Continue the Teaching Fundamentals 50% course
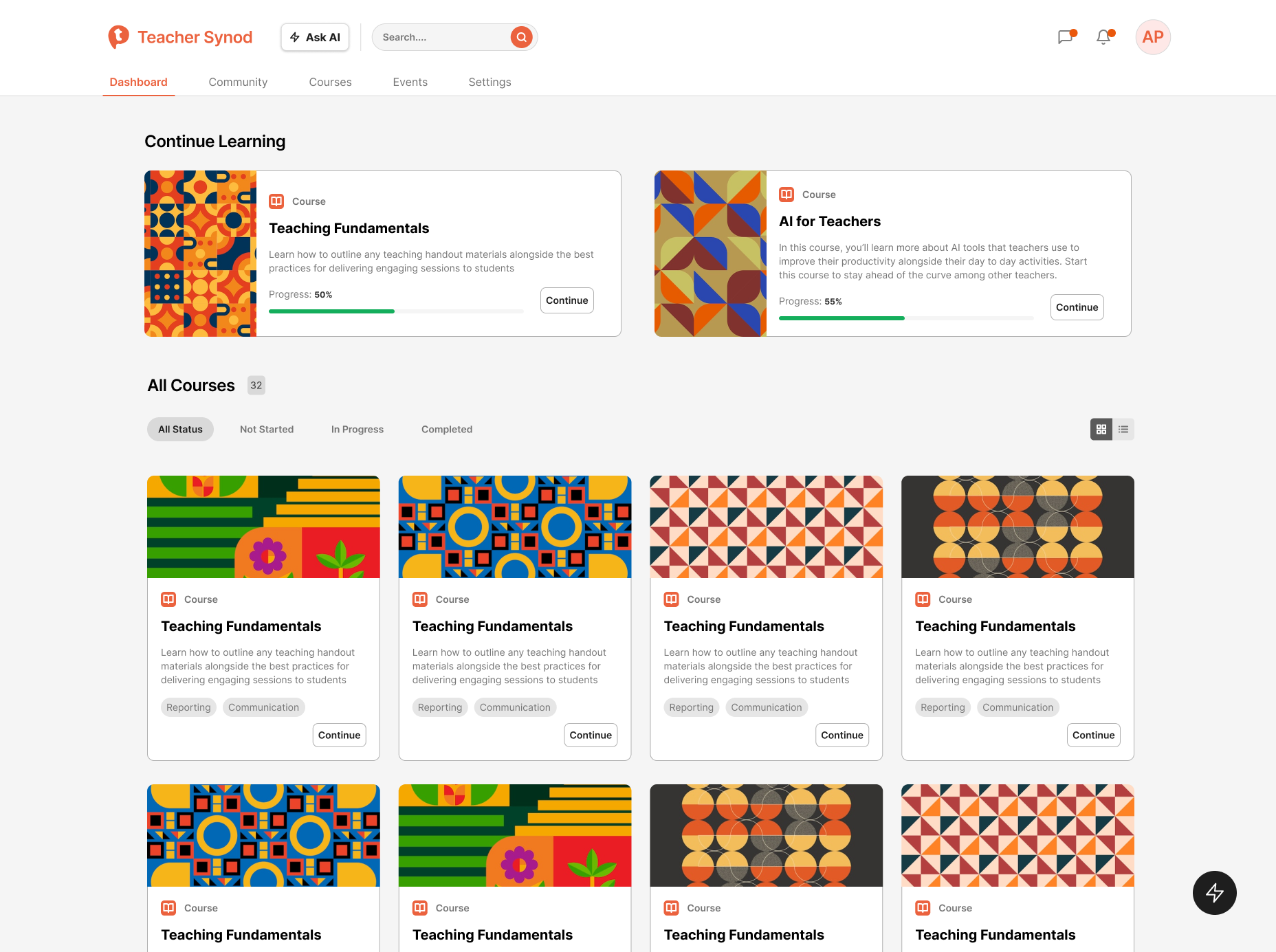The height and width of the screenshot is (952, 1276). point(567,300)
